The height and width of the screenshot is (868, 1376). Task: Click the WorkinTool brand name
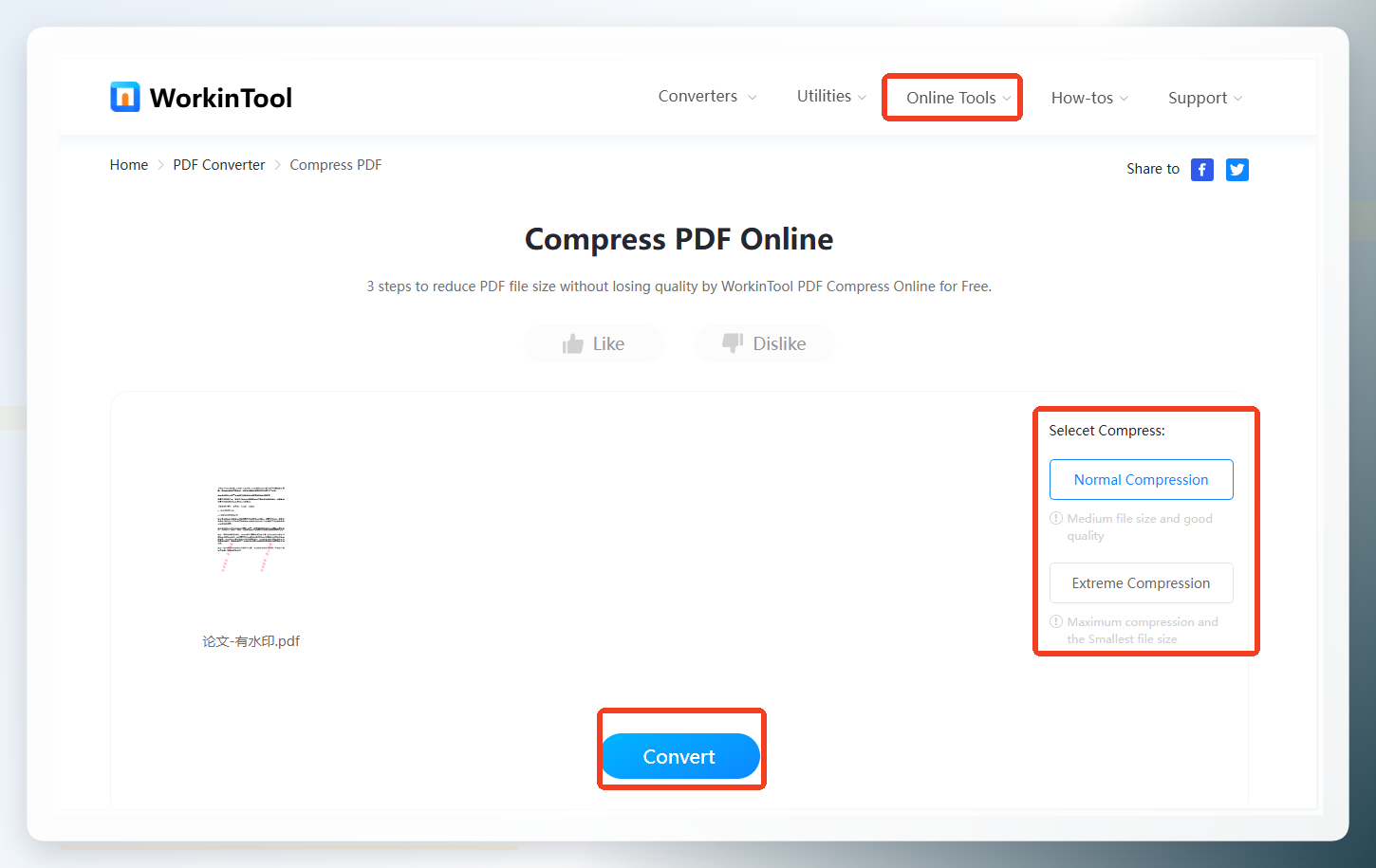pos(221,98)
